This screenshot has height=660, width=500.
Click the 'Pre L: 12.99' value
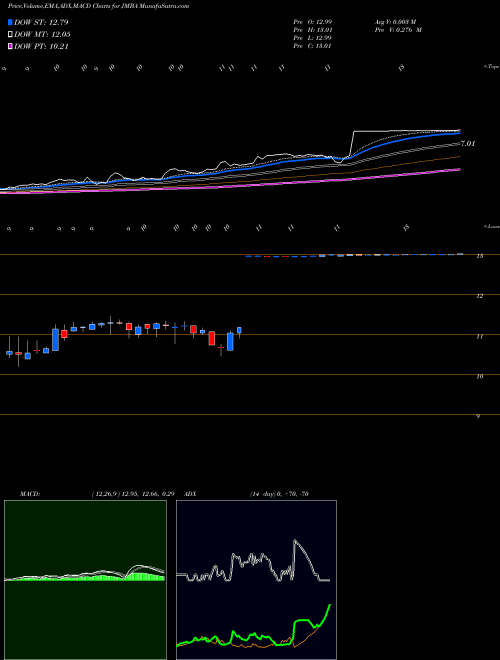pyautogui.click(x=313, y=38)
